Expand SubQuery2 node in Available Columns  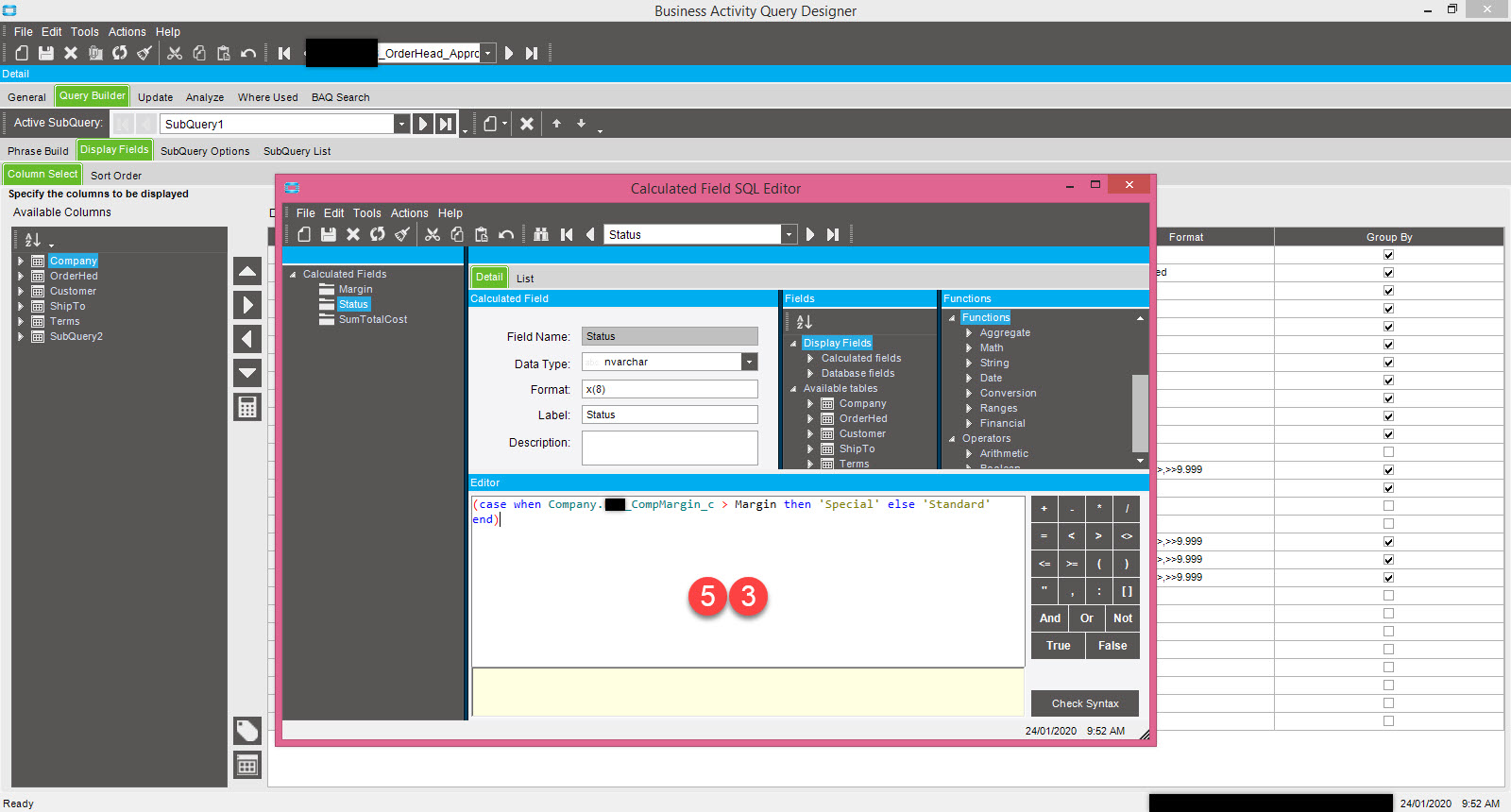coord(21,337)
